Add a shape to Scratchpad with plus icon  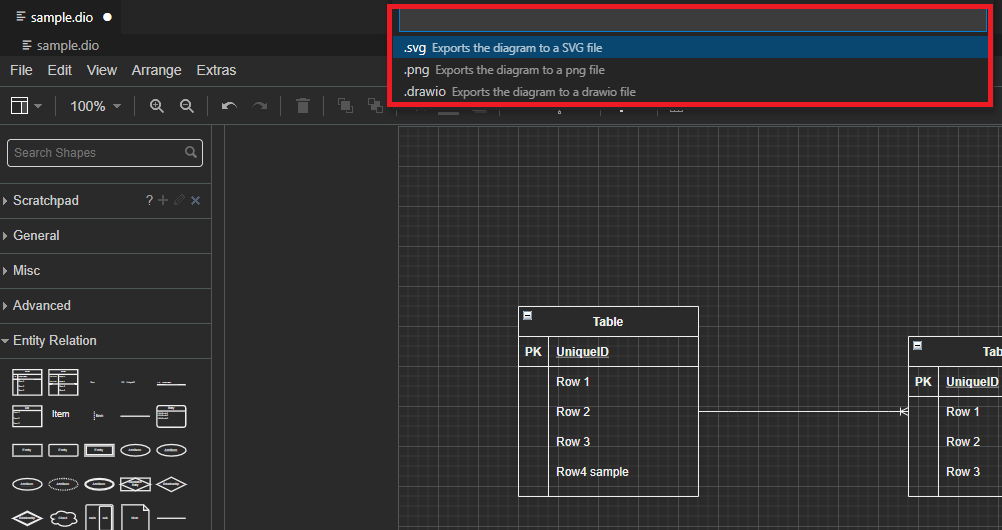pos(163,201)
